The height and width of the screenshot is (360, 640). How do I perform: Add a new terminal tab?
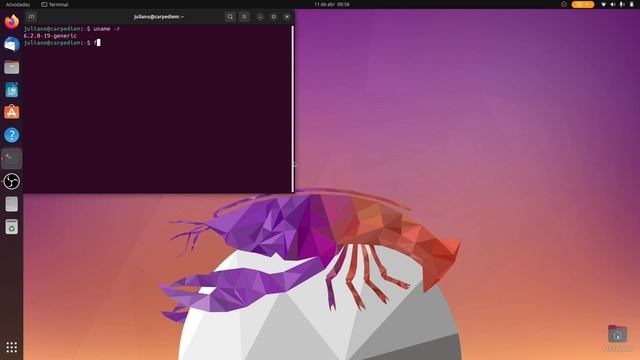31,17
